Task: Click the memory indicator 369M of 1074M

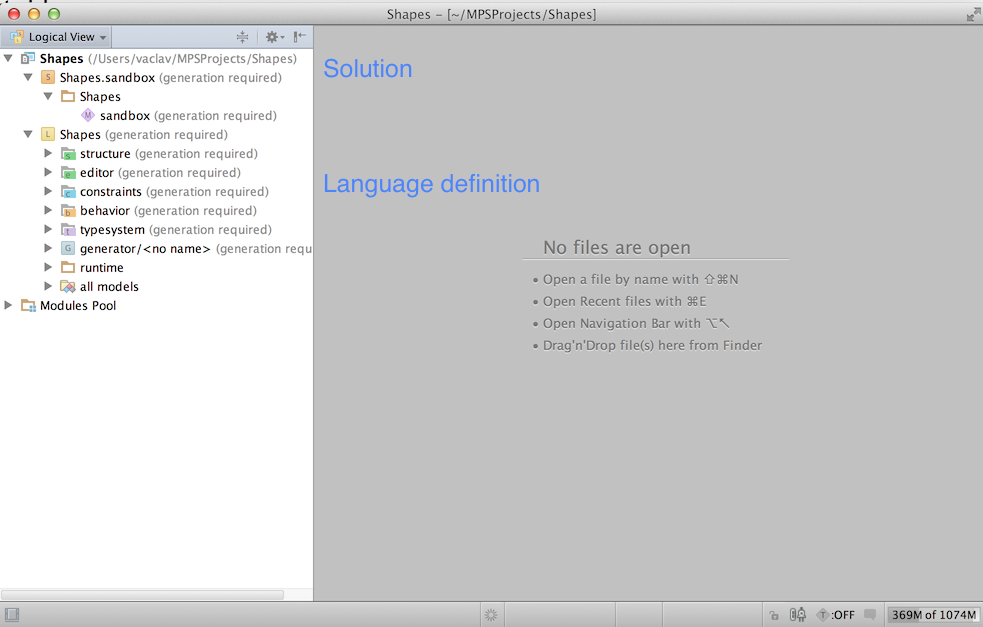Action: coord(933,615)
